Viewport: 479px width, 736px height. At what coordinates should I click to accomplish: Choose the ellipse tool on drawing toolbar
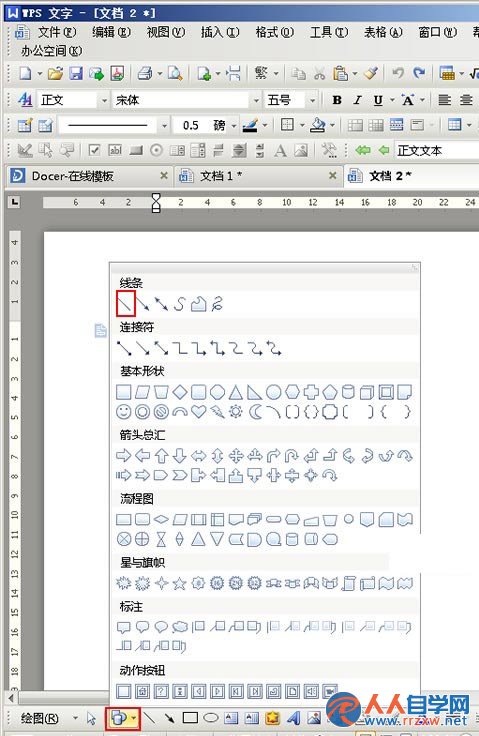tap(211, 718)
